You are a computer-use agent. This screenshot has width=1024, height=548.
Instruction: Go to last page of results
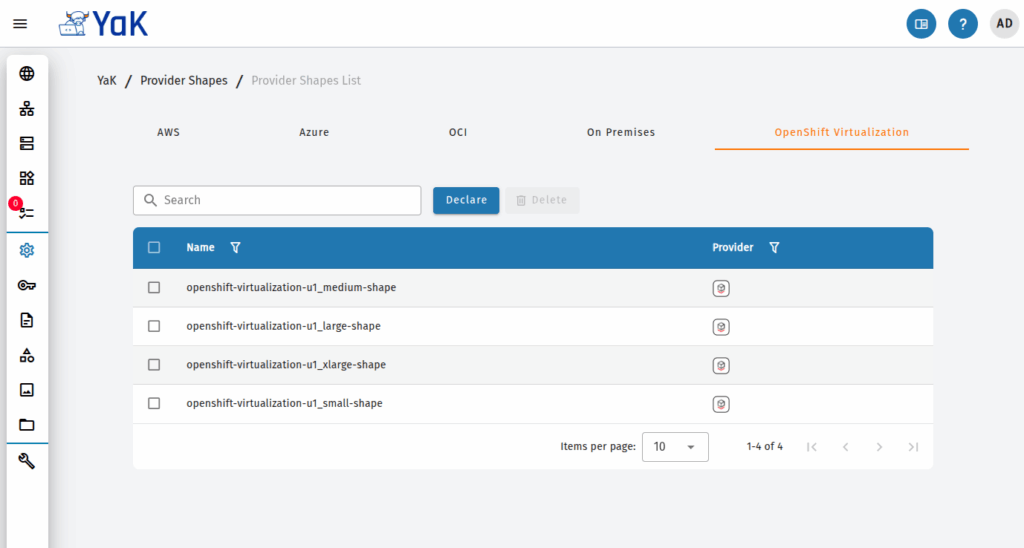[914, 447]
